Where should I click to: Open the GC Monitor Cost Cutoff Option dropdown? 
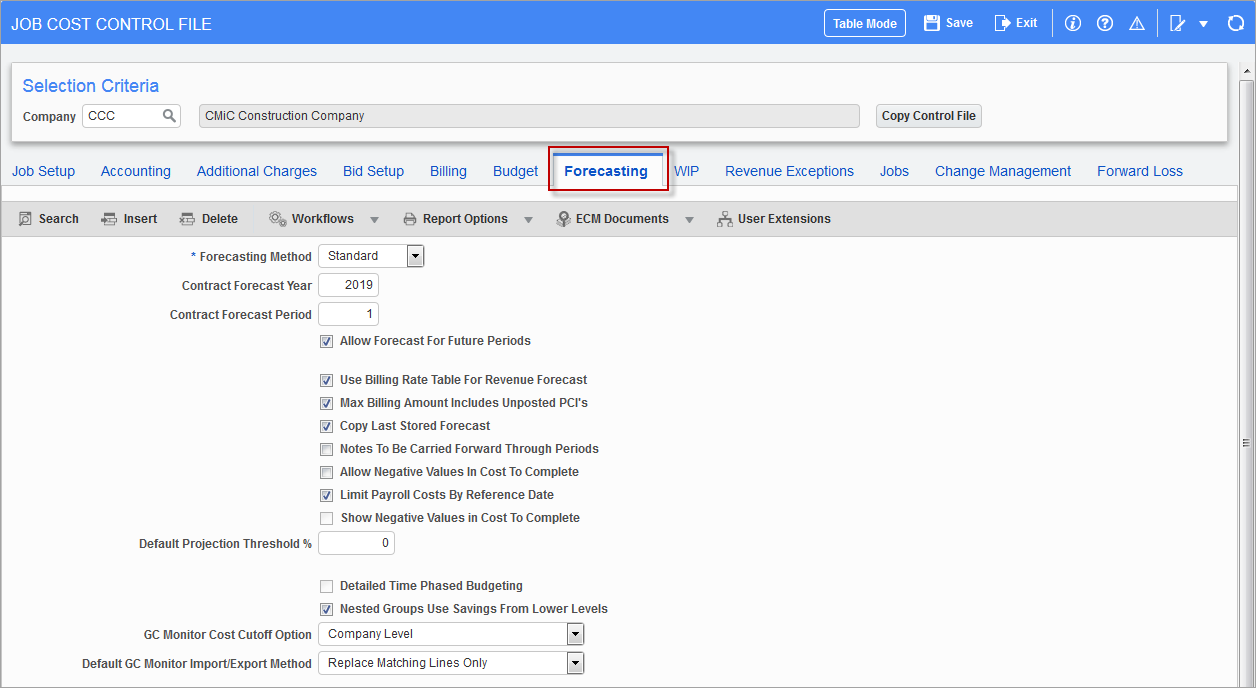(574, 633)
